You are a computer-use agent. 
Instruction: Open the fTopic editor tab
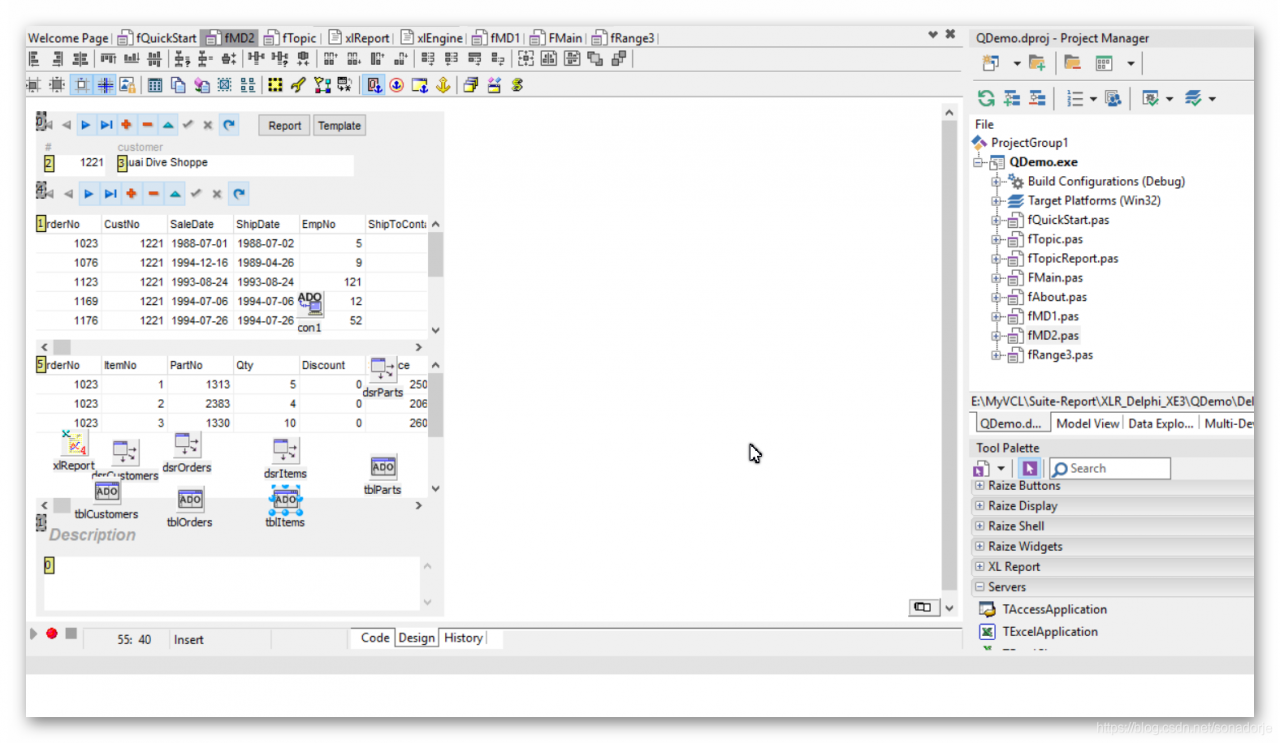click(291, 38)
